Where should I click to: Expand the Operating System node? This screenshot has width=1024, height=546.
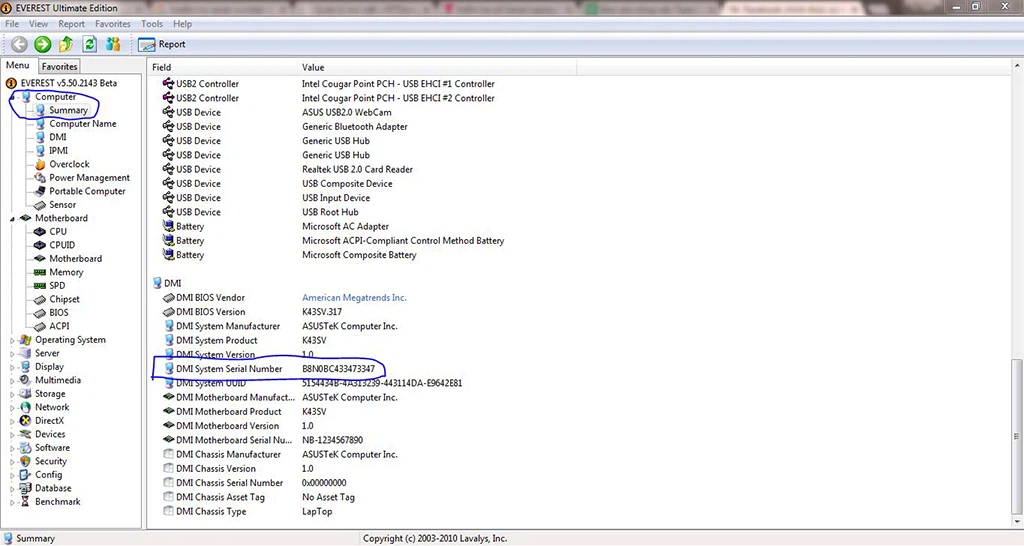[12, 340]
